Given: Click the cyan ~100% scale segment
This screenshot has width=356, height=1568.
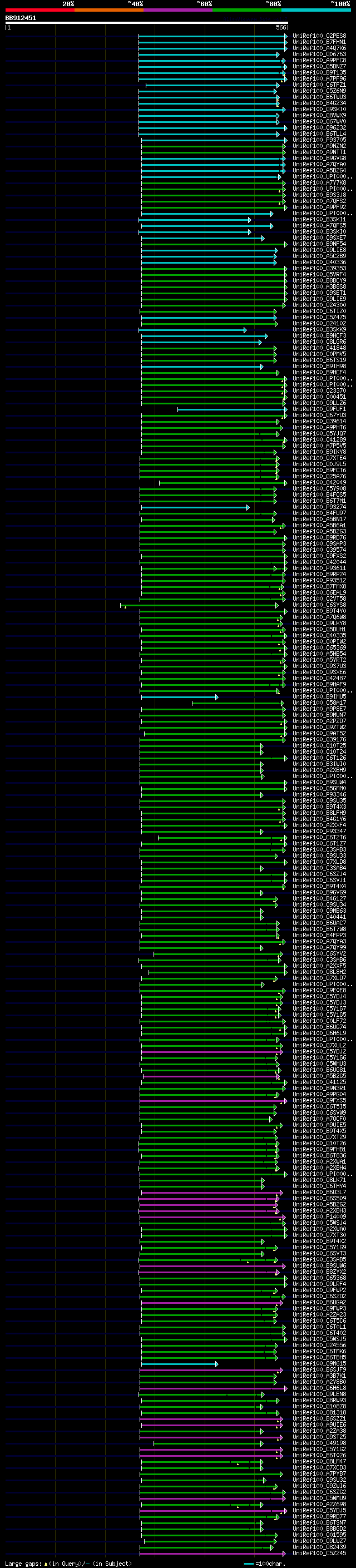Looking at the screenshot, I should pyautogui.click(x=317, y=10).
